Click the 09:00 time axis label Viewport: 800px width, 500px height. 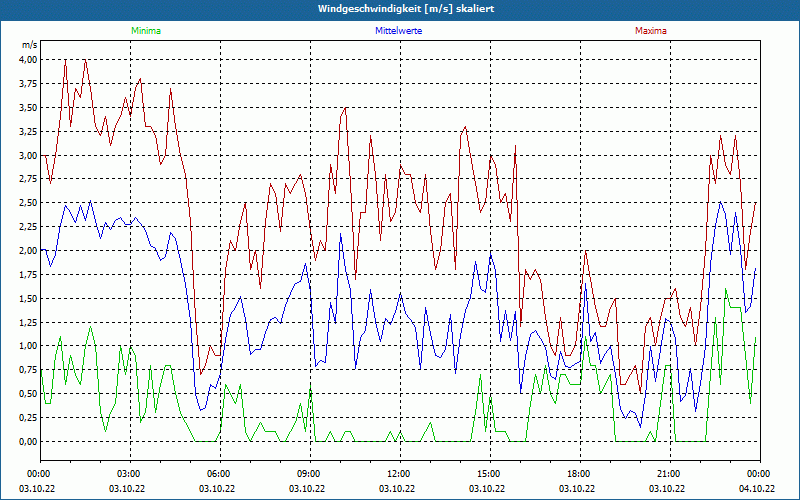[x=310, y=474]
